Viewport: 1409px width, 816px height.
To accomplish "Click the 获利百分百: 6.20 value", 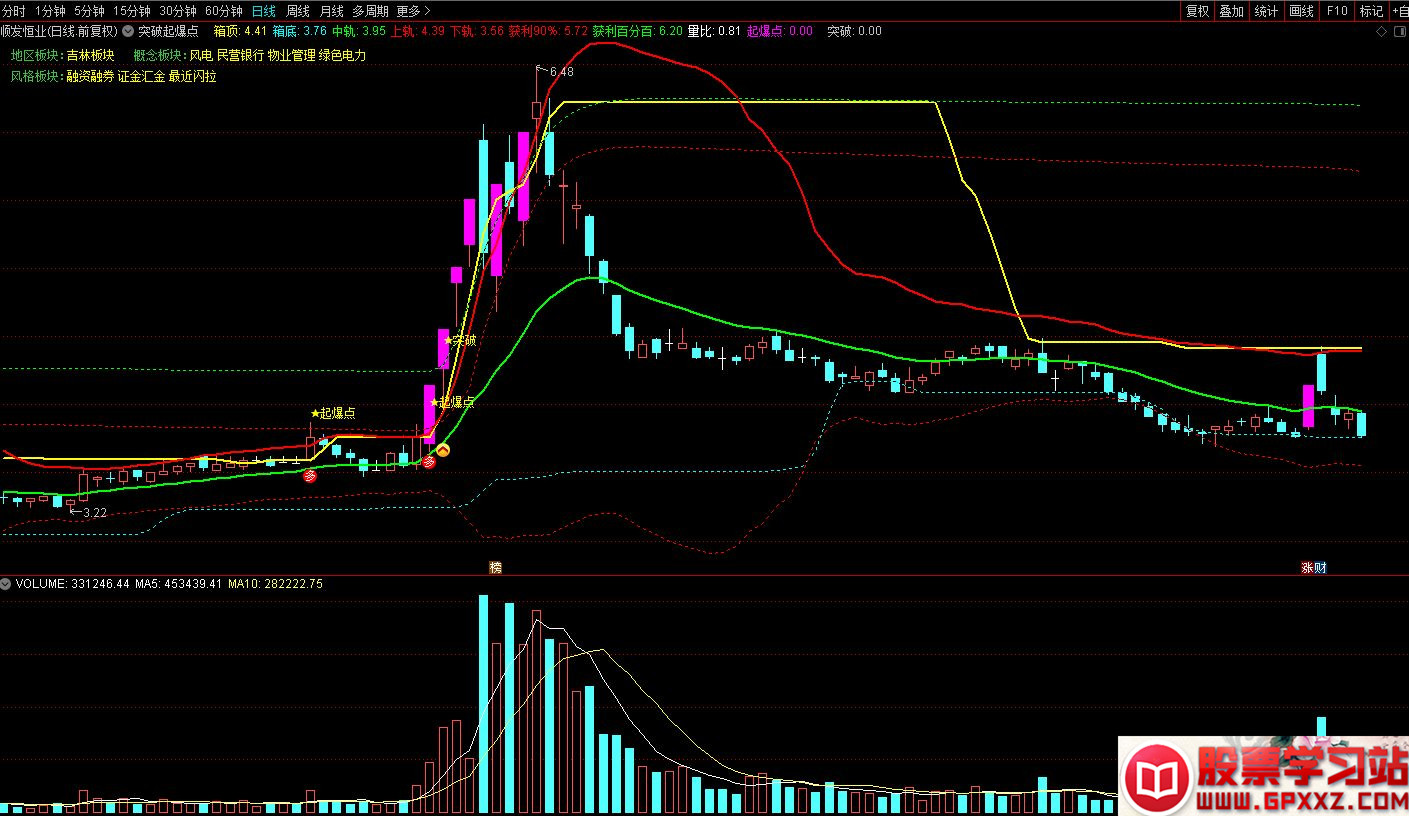I will pyautogui.click(x=637, y=31).
